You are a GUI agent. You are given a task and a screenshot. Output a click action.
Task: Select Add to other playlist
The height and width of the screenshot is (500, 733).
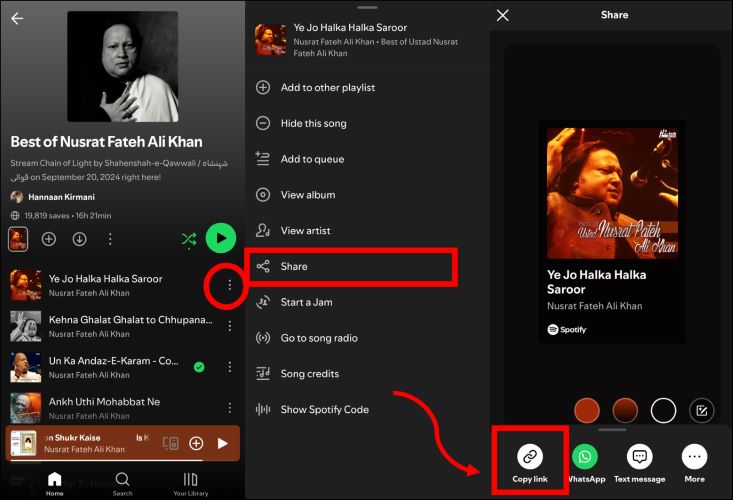click(x=366, y=87)
